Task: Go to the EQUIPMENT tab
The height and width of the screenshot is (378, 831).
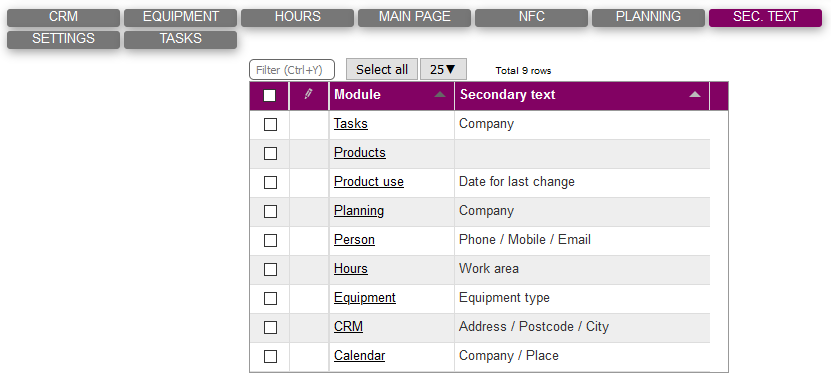Action: tap(181, 17)
